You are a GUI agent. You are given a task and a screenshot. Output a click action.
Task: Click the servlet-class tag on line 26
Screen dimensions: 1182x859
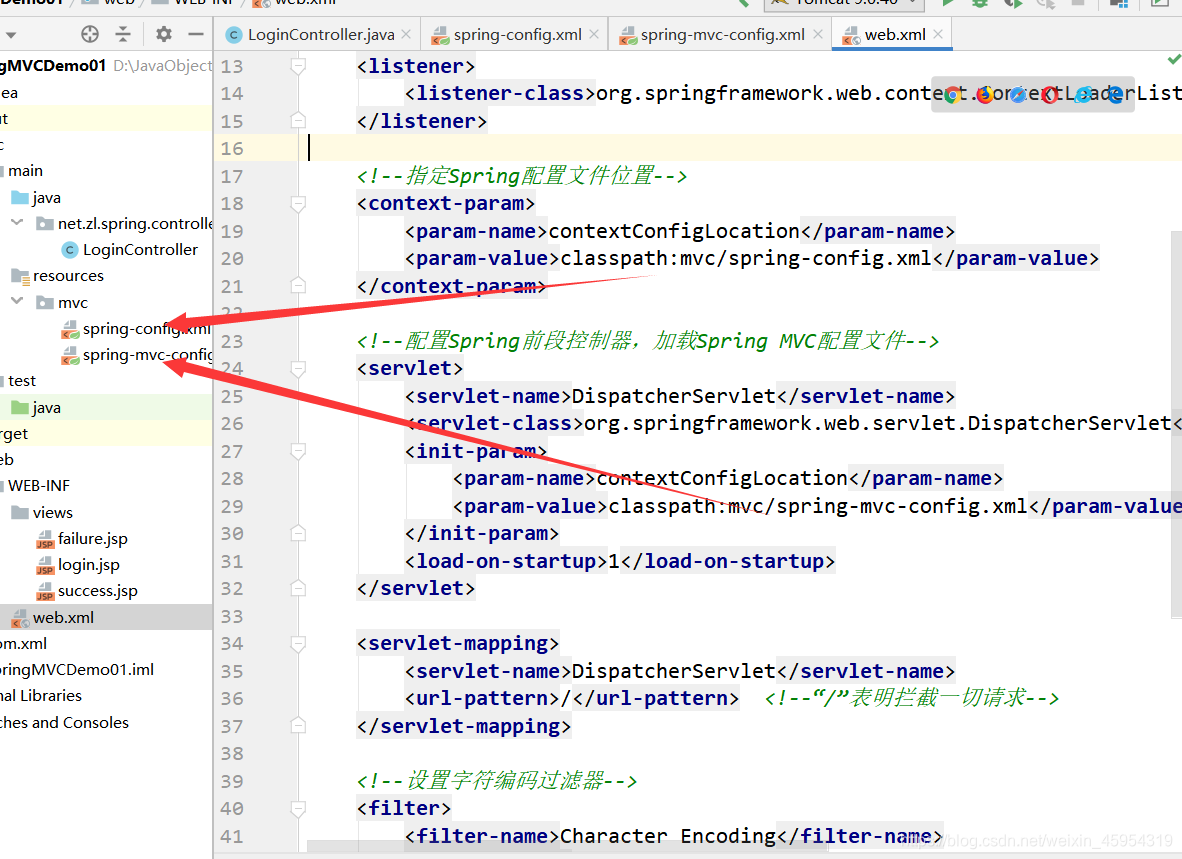point(494,423)
